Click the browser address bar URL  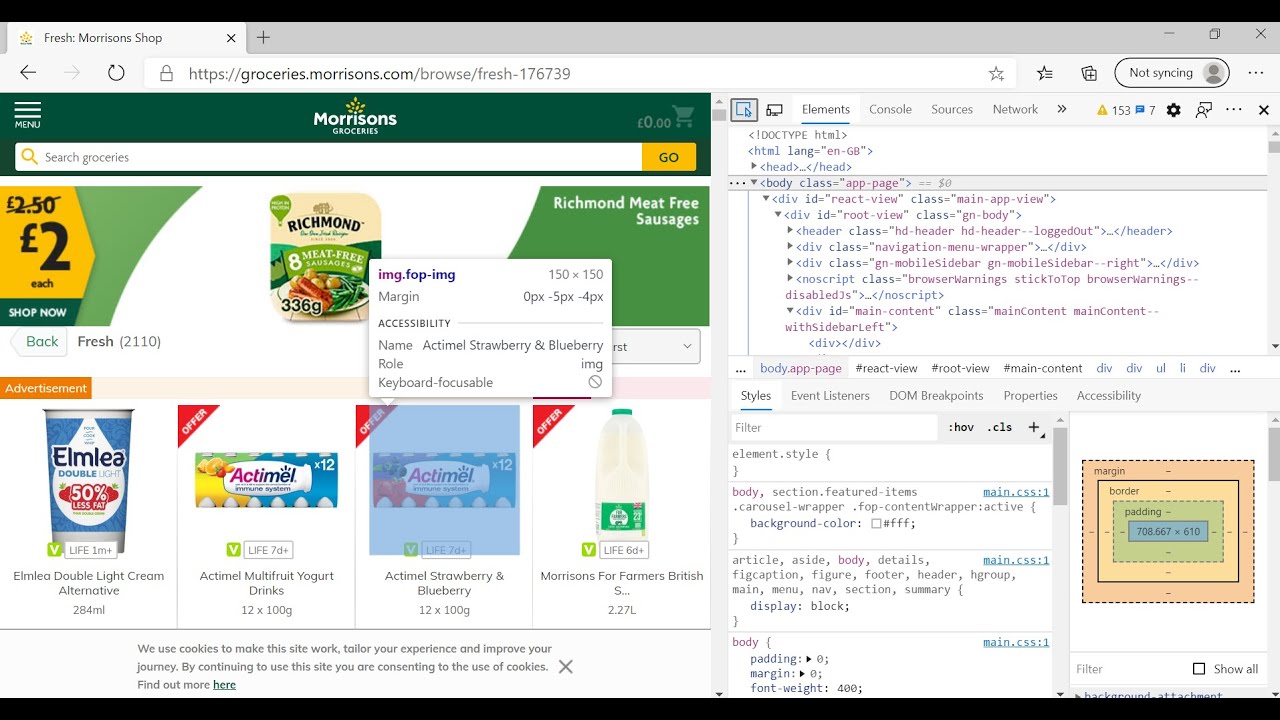click(380, 73)
